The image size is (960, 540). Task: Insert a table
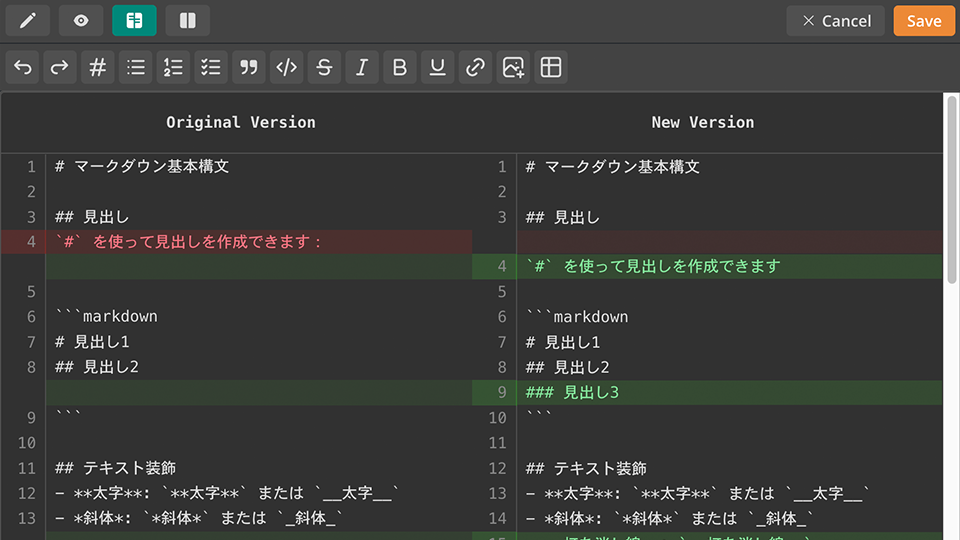pyautogui.click(x=551, y=67)
